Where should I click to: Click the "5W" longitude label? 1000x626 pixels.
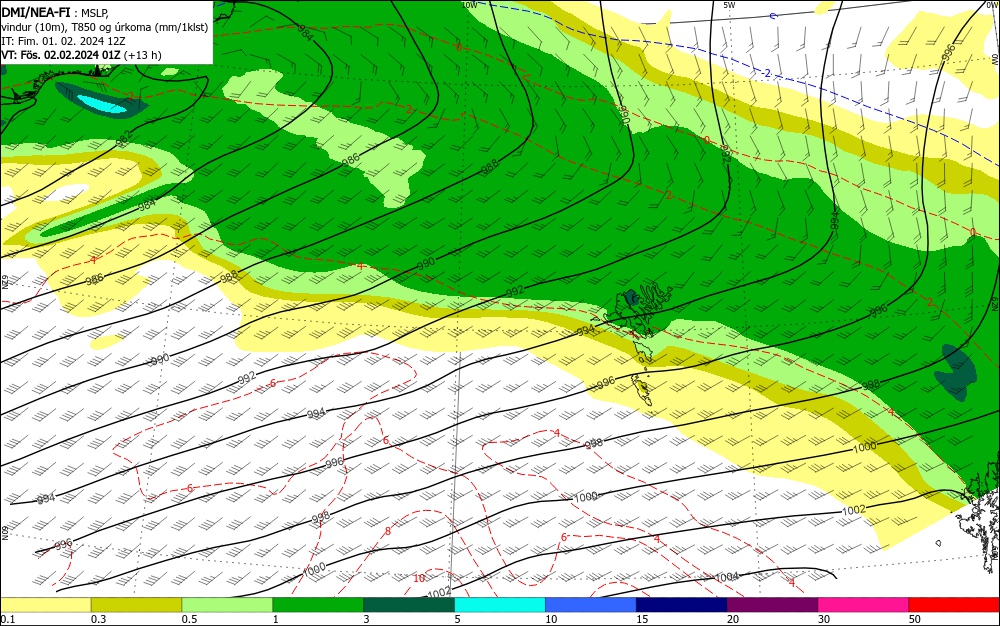click(x=729, y=4)
